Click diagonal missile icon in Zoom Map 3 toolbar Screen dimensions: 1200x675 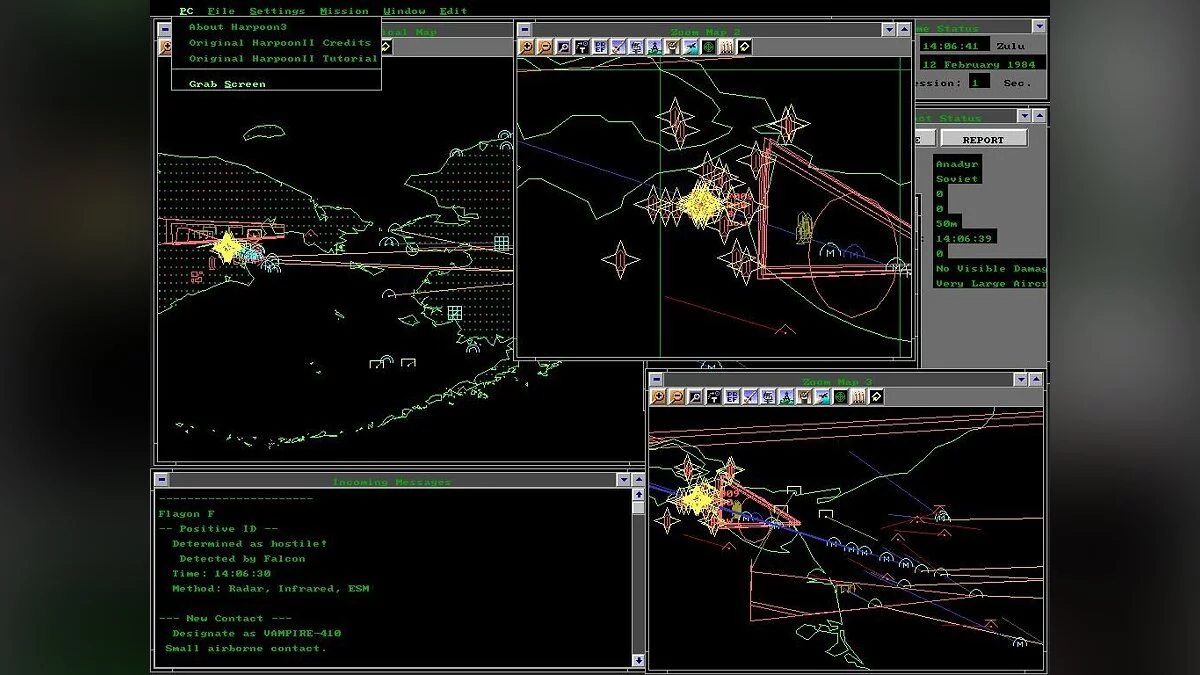point(750,397)
